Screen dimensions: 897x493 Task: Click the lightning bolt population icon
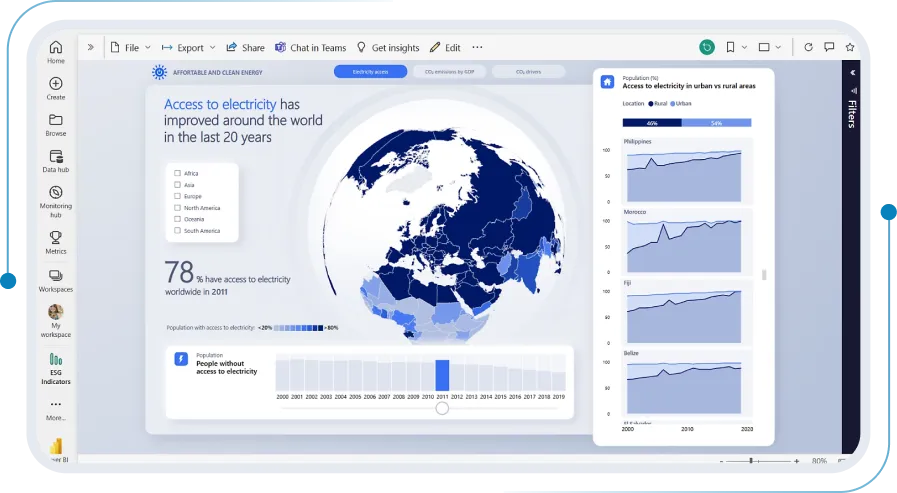(x=181, y=359)
